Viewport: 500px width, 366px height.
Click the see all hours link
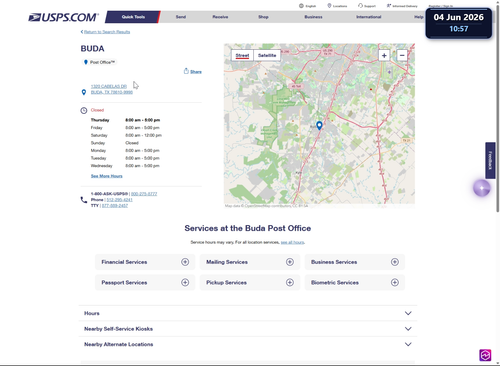click(292, 242)
